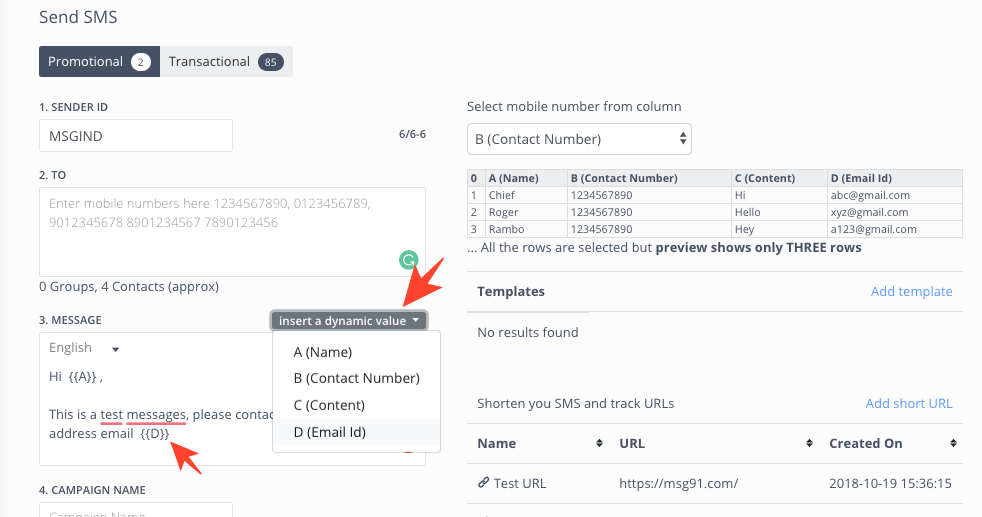This screenshot has height=517, width=982.
Task: Open the English language dropdown
Action: pyautogui.click(x=84, y=348)
